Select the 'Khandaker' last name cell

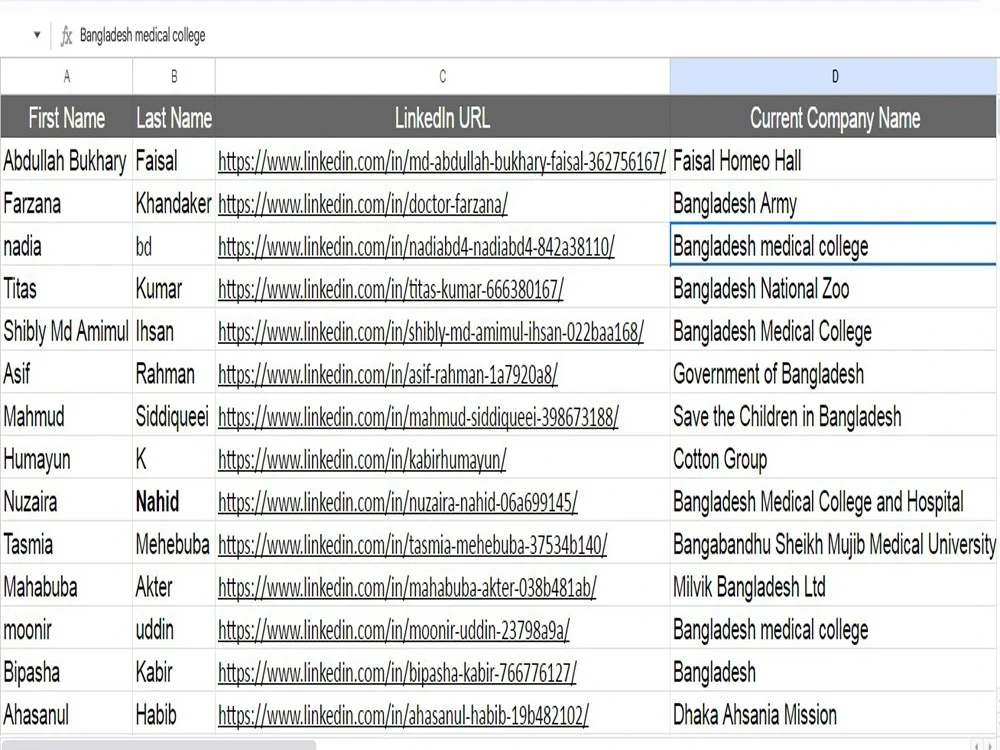coord(173,203)
